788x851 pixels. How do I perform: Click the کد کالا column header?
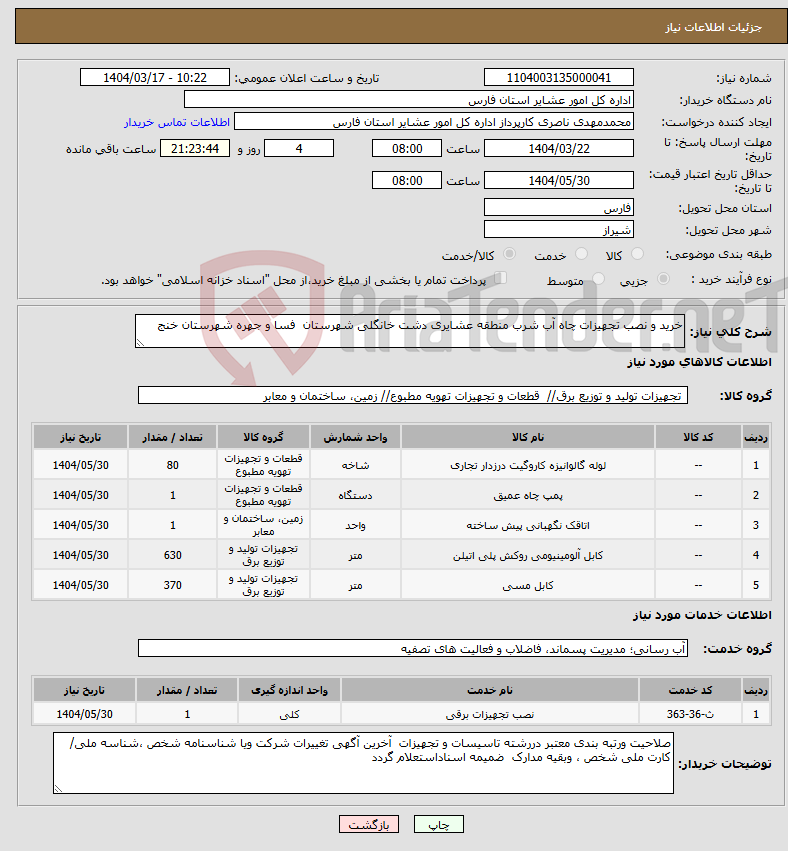coord(698,437)
